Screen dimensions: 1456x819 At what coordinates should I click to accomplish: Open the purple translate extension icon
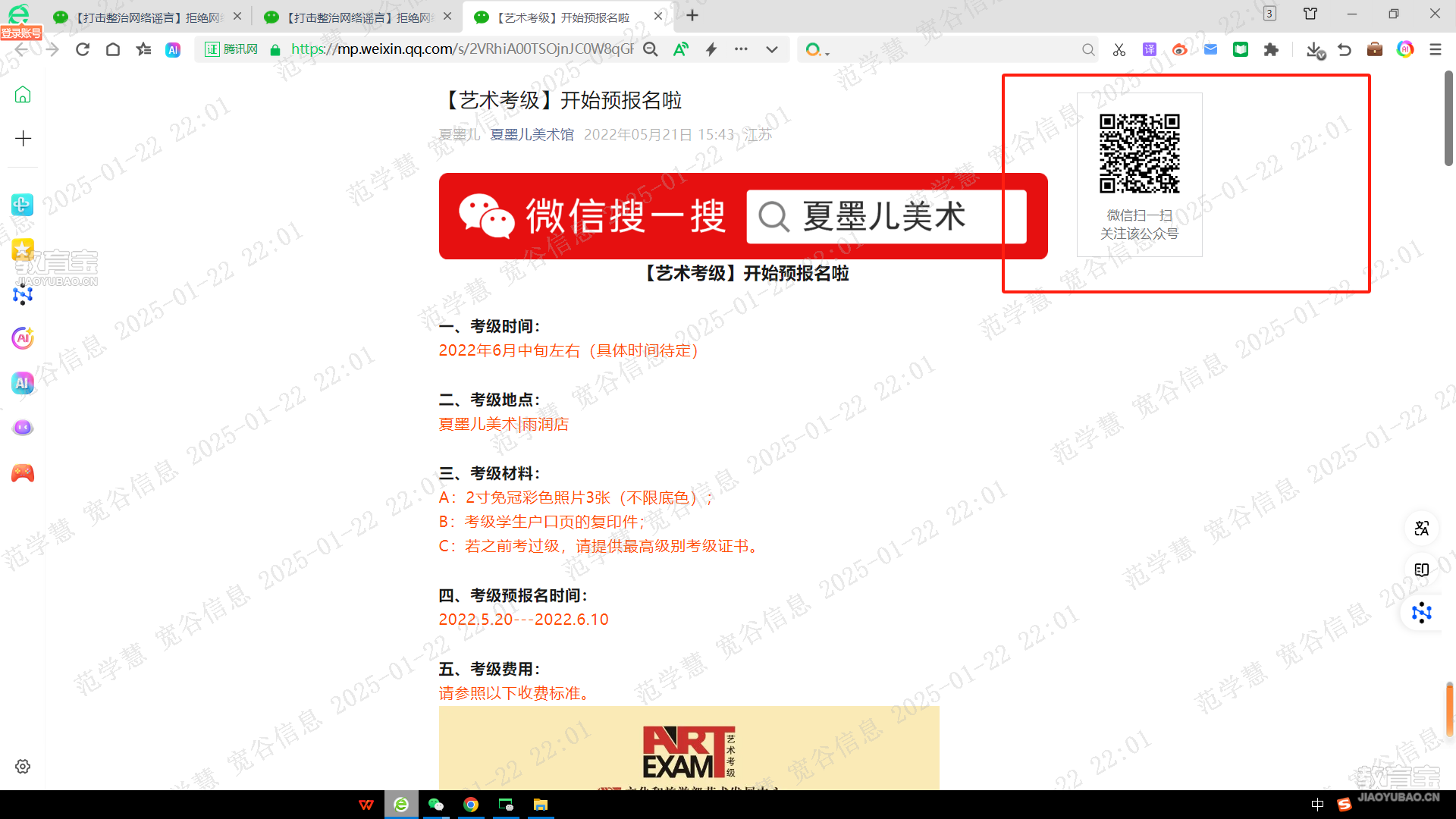point(1150,50)
